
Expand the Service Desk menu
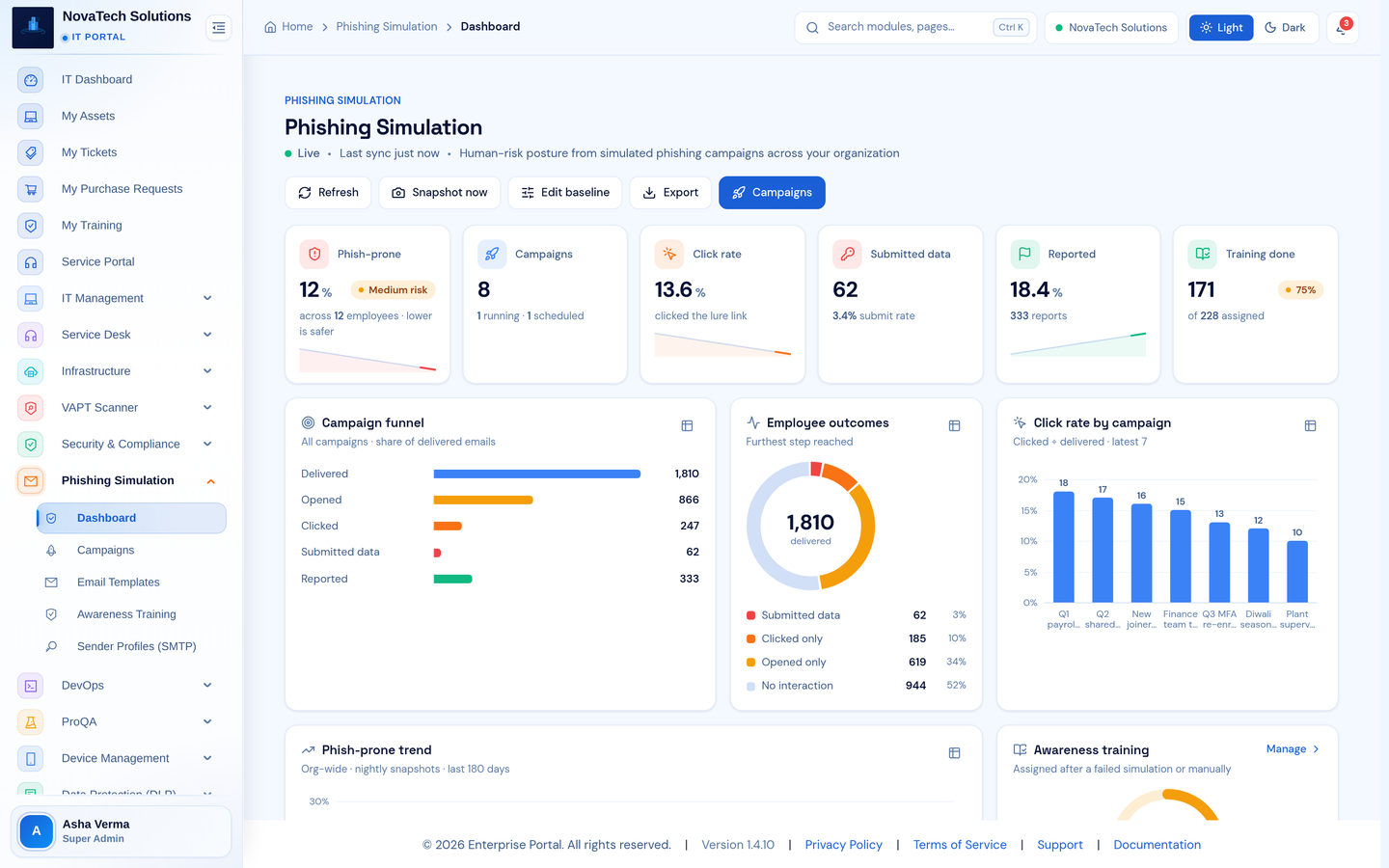(207, 335)
